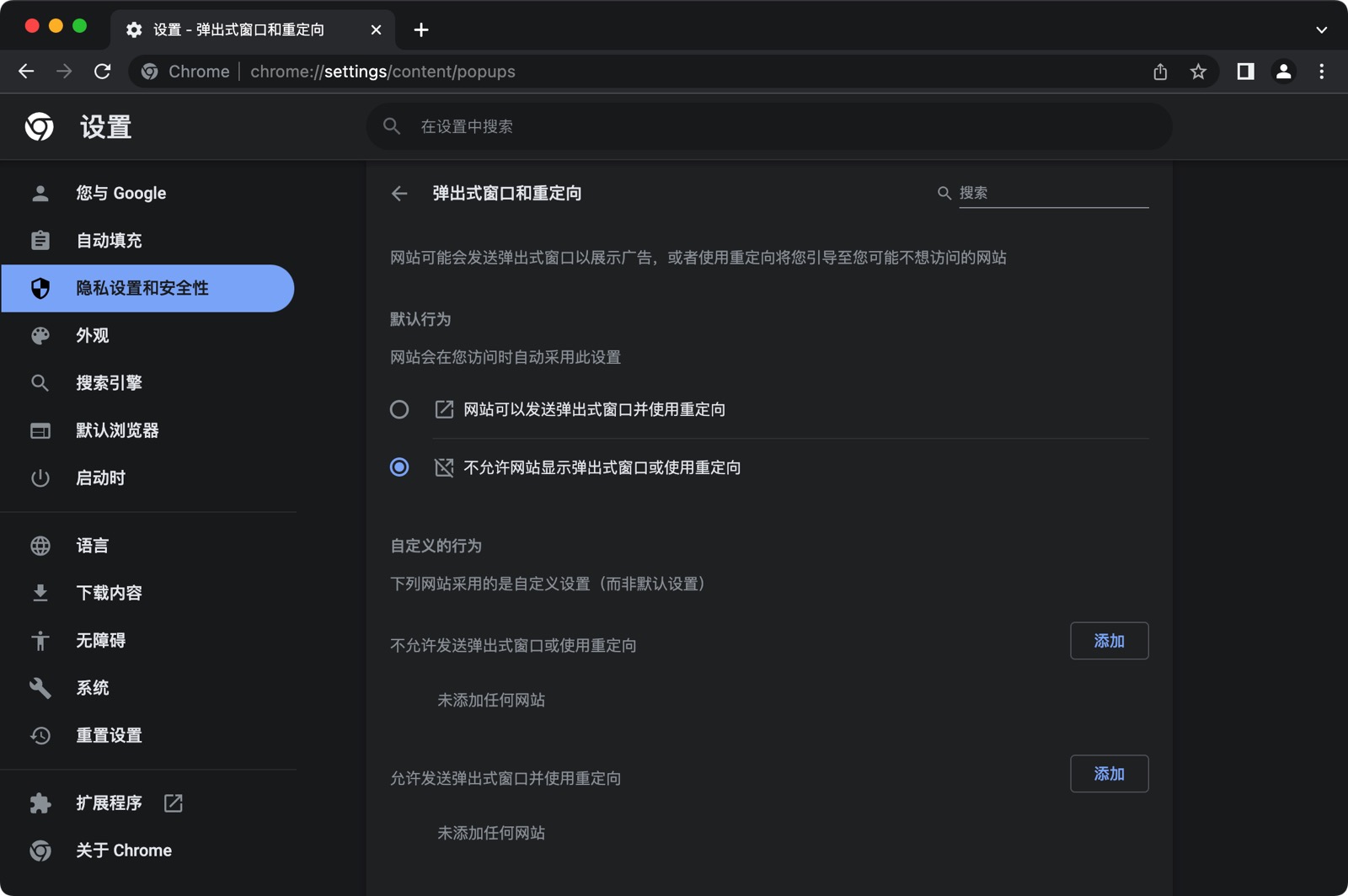Viewport: 1348px width, 896px height.
Task: Open new tab with plus button
Action: coord(421,30)
